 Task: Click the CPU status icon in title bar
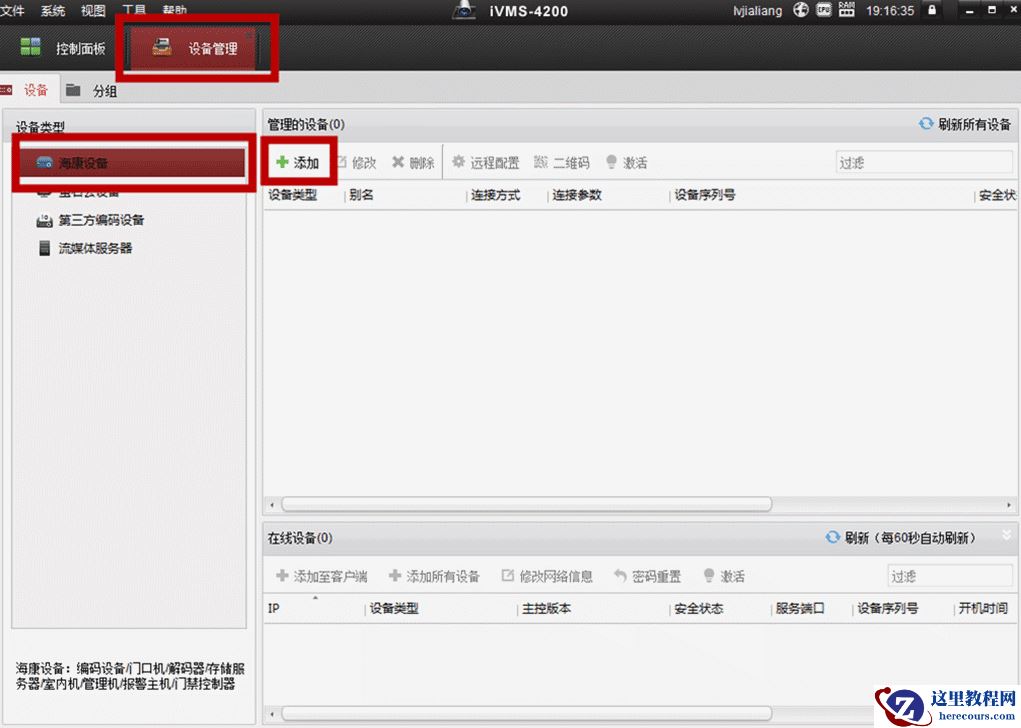(x=822, y=11)
